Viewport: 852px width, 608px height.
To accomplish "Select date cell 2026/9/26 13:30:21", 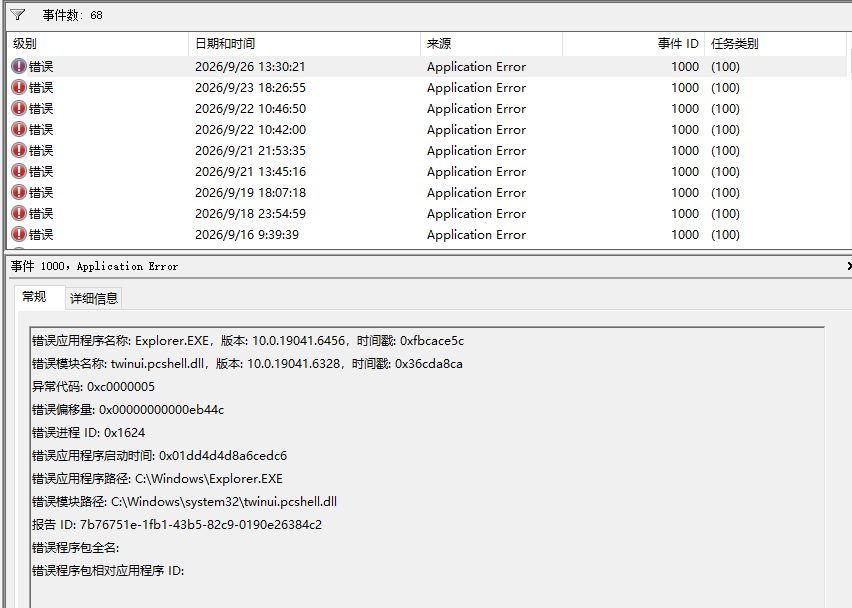I will pos(250,67).
